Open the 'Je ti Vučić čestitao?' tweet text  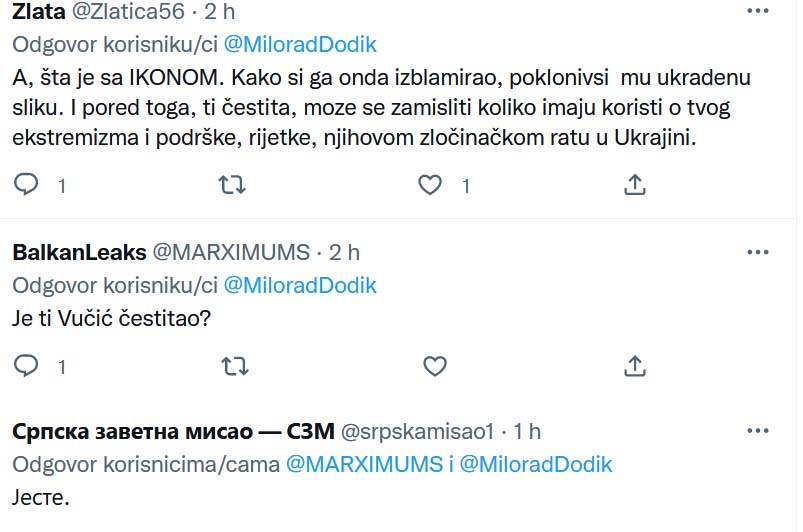pos(112,318)
